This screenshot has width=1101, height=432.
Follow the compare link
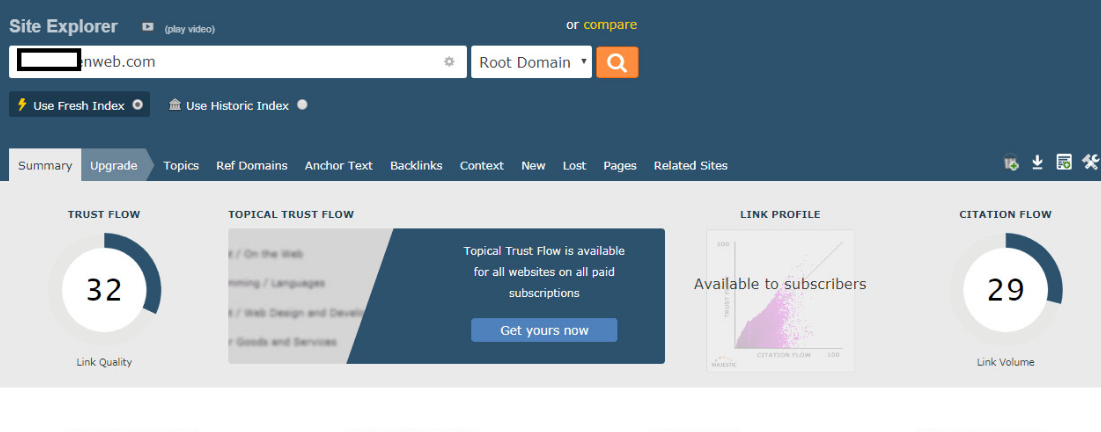(610, 25)
